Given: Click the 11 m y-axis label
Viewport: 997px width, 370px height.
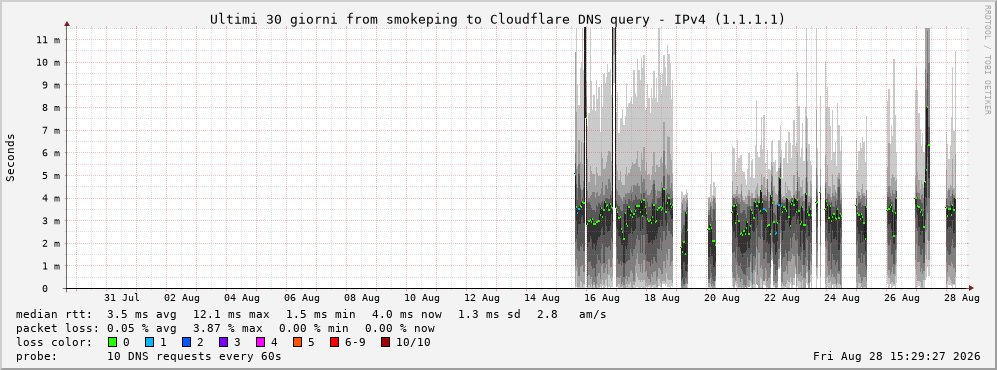Looking at the screenshot, I should click(48, 39).
